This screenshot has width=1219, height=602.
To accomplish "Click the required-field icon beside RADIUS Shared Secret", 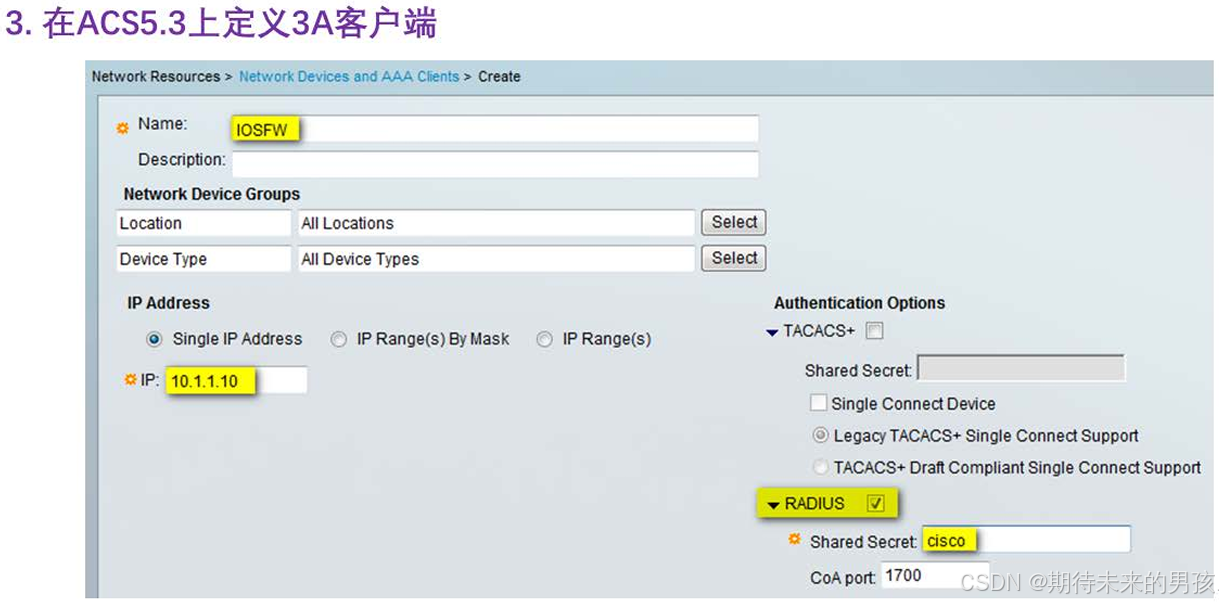I will pos(795,539).
